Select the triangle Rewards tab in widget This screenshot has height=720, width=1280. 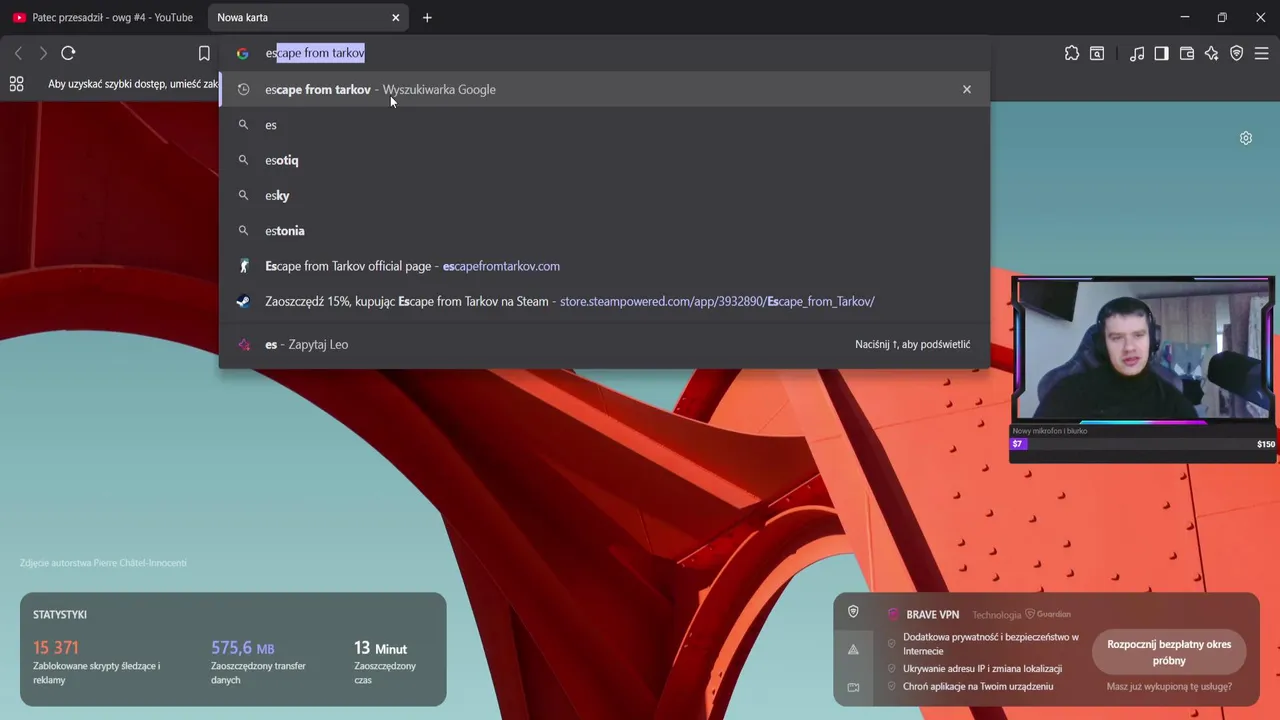(x=853, y=649)
